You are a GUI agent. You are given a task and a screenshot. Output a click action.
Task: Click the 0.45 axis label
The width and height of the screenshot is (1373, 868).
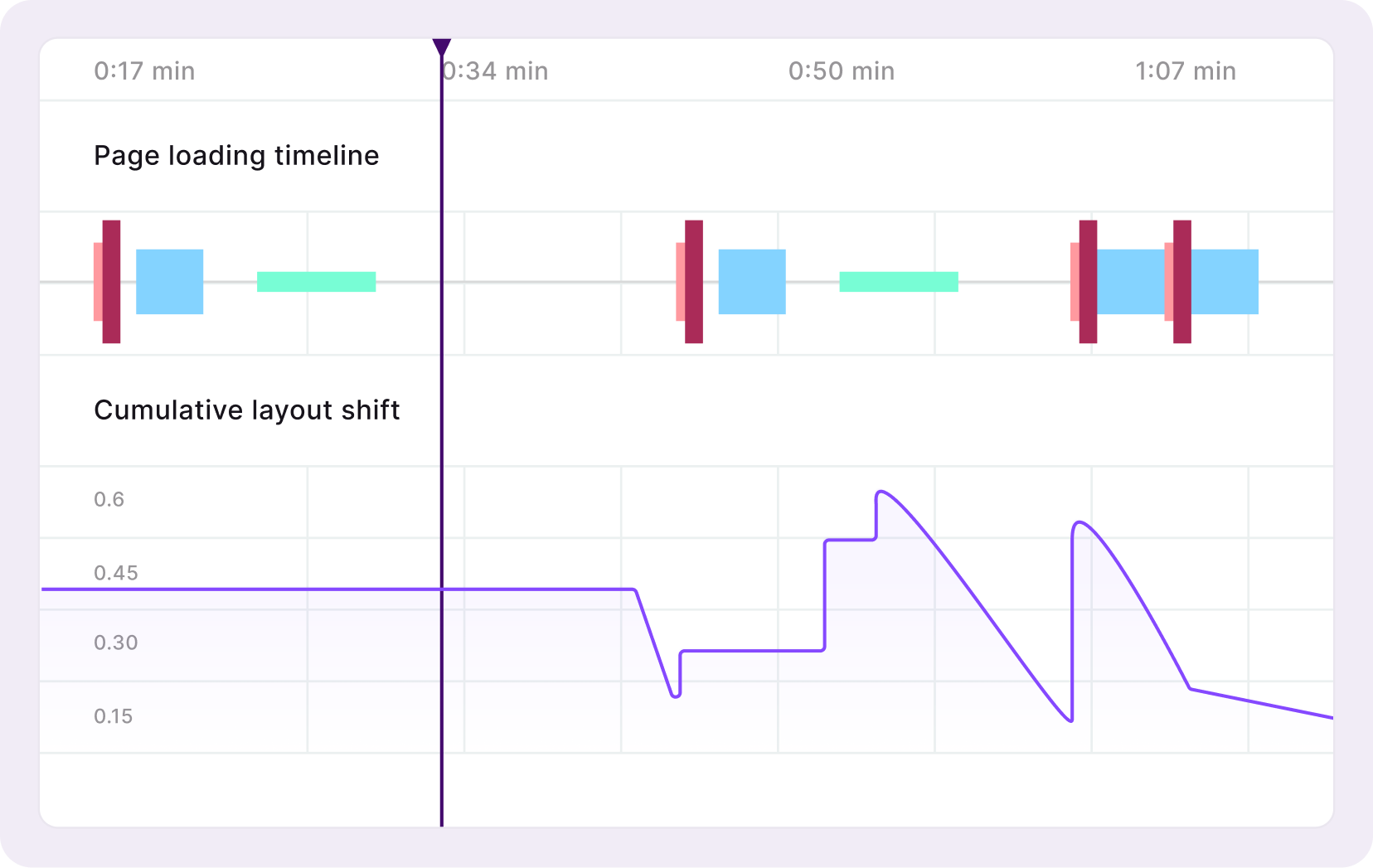(x=115, y=573)
